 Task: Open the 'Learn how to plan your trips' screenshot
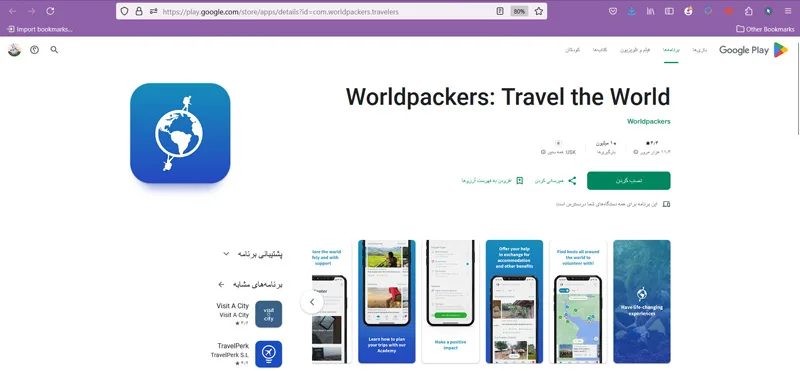387,302
